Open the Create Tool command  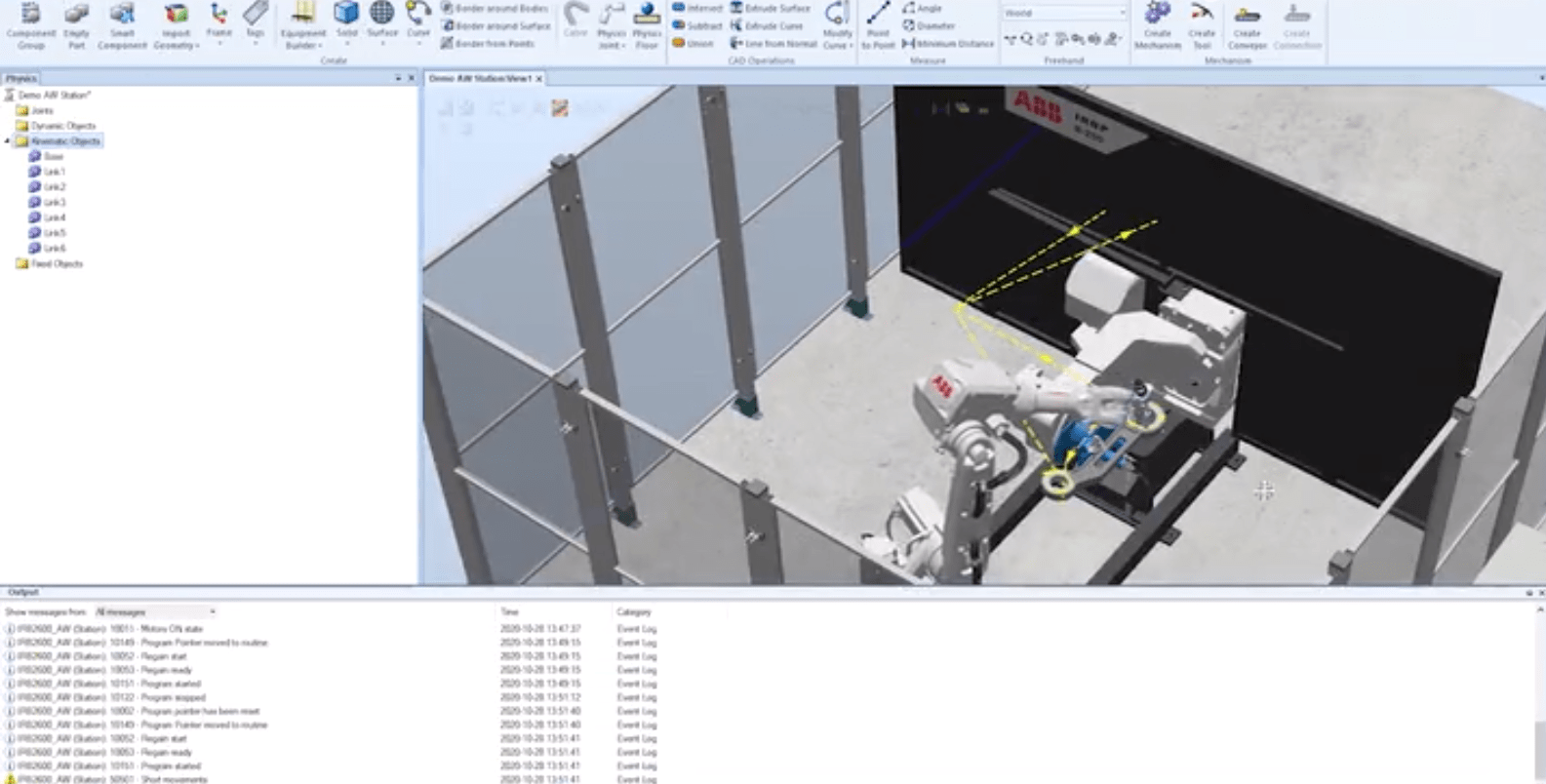point(1202,24)
